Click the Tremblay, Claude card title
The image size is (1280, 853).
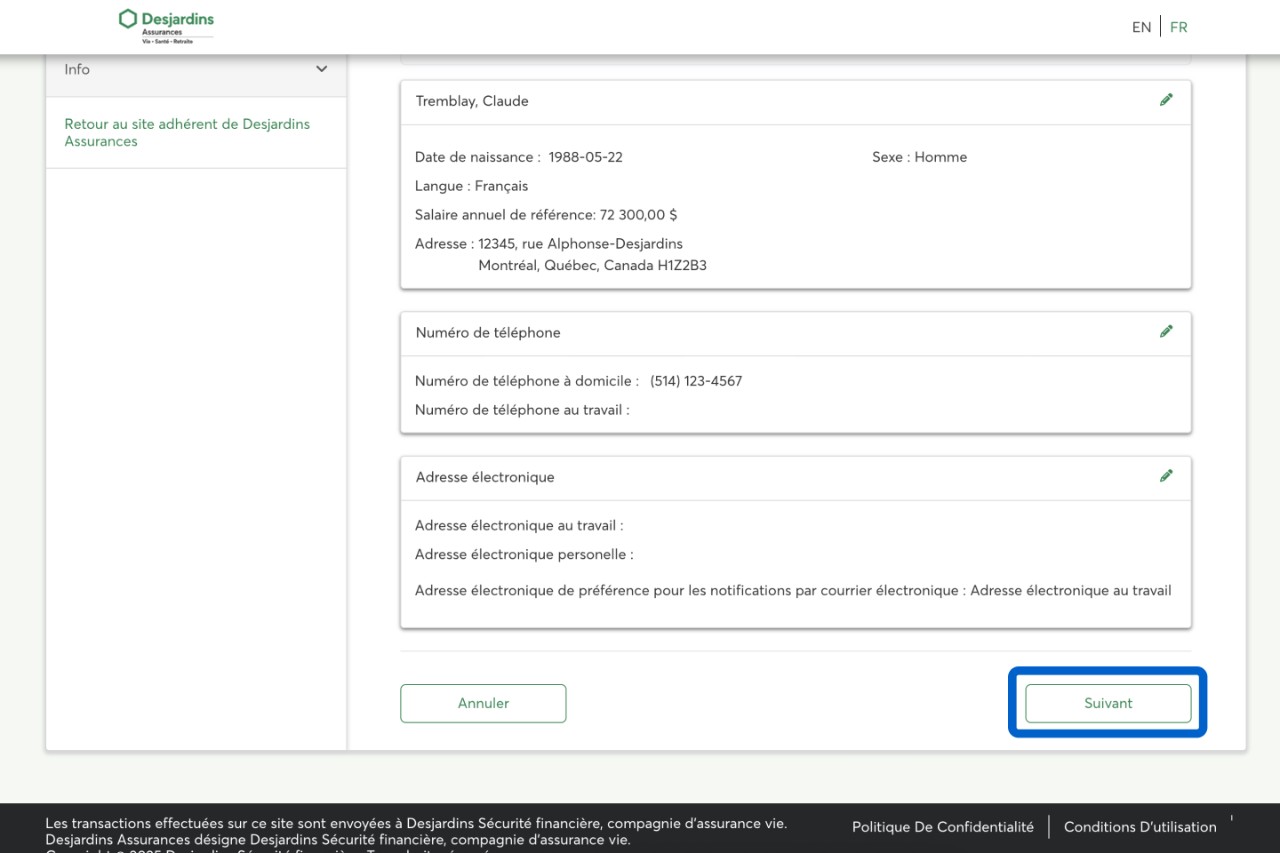click(x=472, y=101)
